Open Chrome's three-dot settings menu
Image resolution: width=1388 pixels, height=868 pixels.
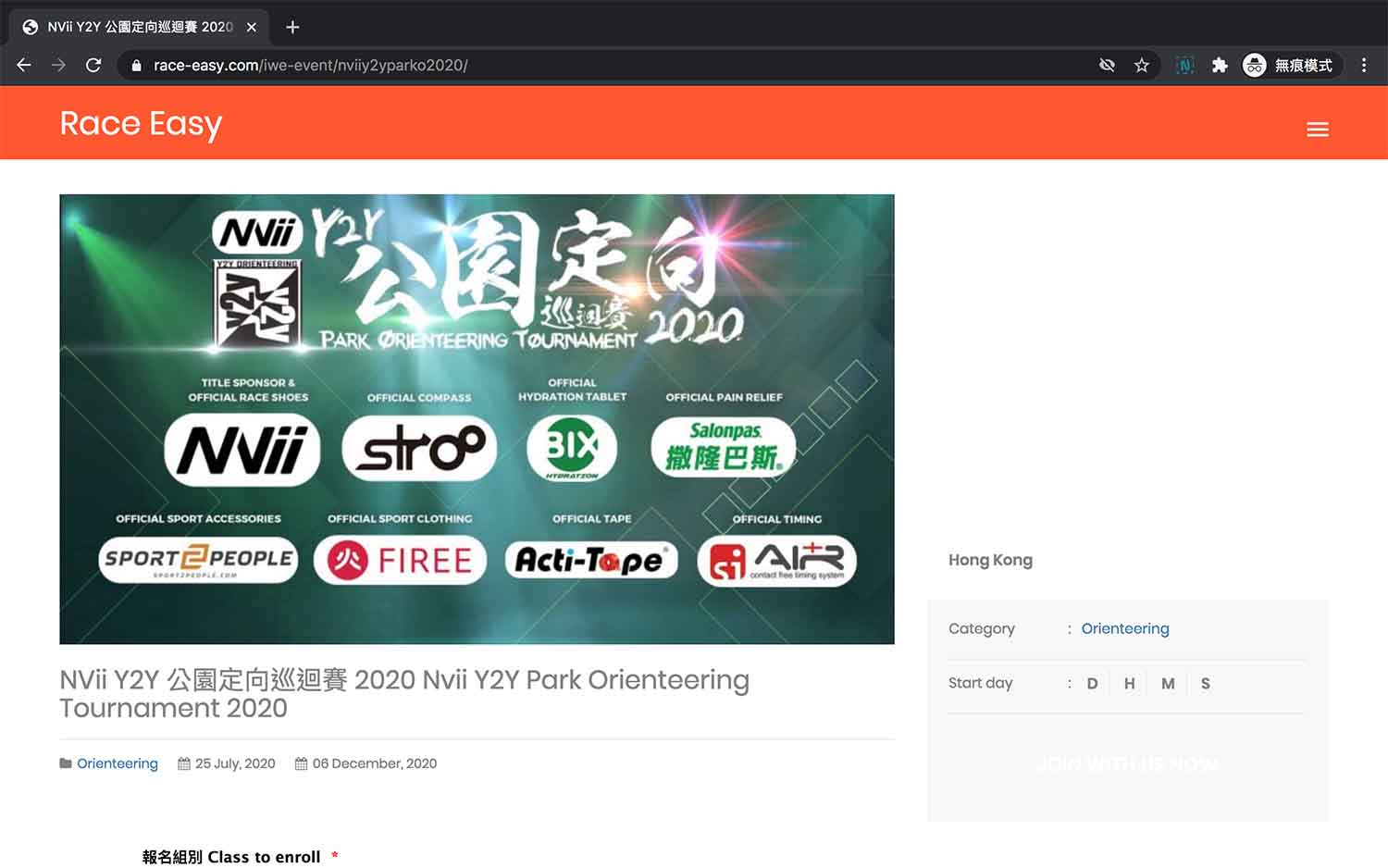(1362, 65)
